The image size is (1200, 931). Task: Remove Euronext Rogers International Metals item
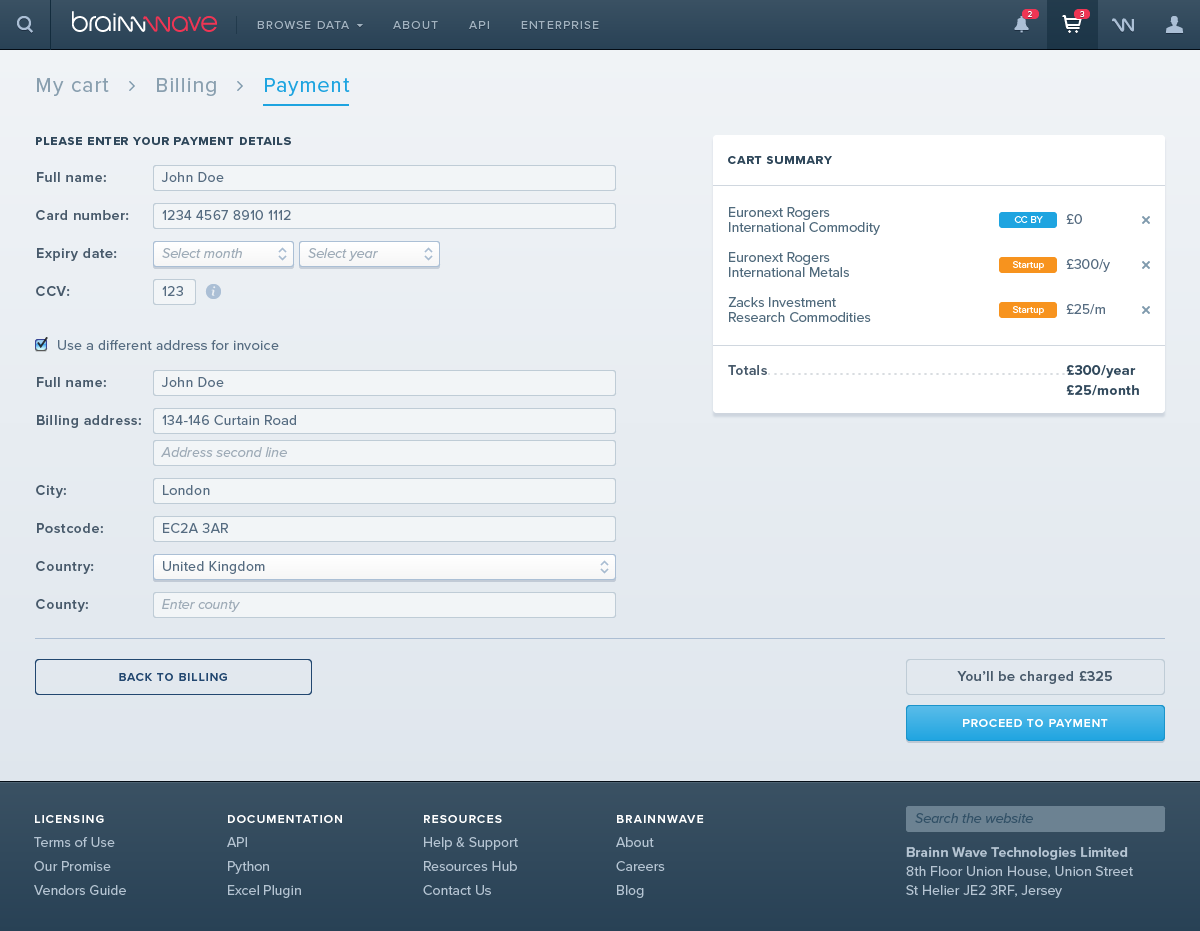(1146, 265)
